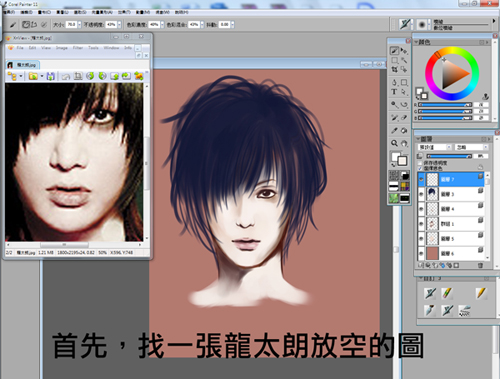This screenshot has height=379, width=500.
Task: Open the Edit menu in XnView
Action: 32,48
